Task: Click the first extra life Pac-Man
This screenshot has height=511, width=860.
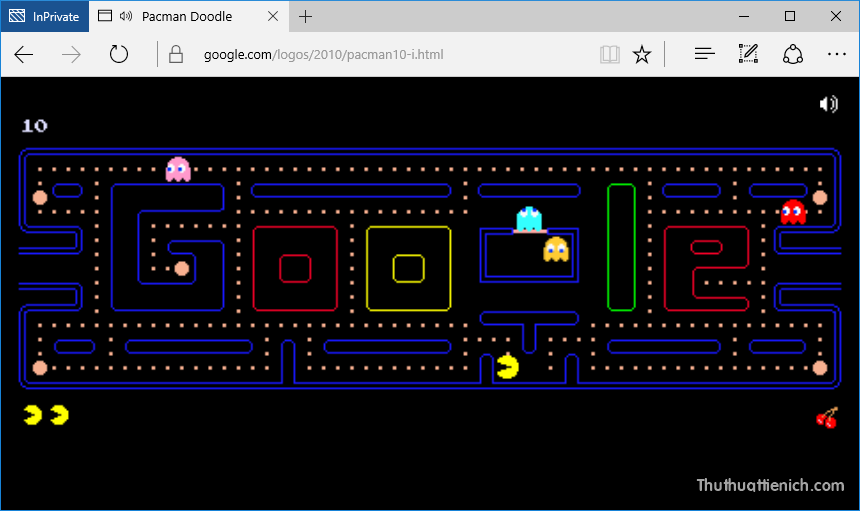Action: point(33,415)
